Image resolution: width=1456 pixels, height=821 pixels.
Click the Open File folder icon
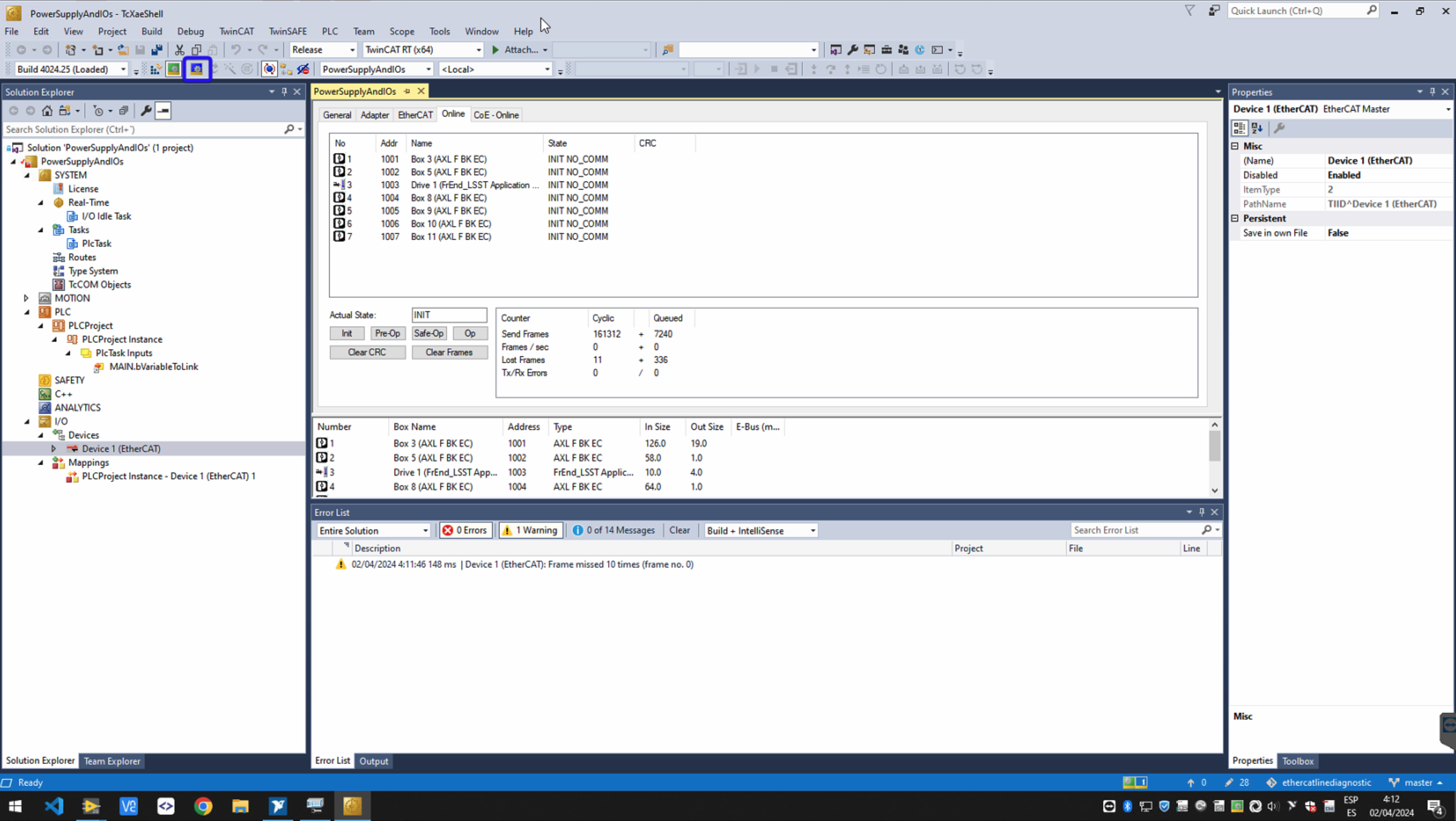[123, 50]
